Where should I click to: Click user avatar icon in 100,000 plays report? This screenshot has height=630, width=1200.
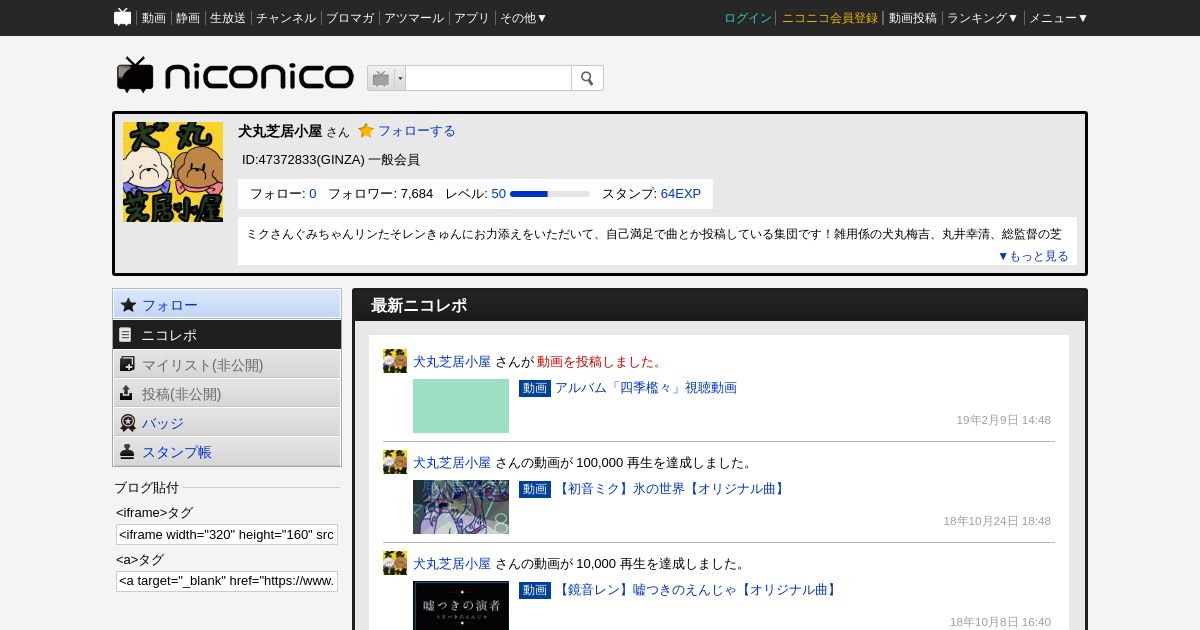point(395,462)
